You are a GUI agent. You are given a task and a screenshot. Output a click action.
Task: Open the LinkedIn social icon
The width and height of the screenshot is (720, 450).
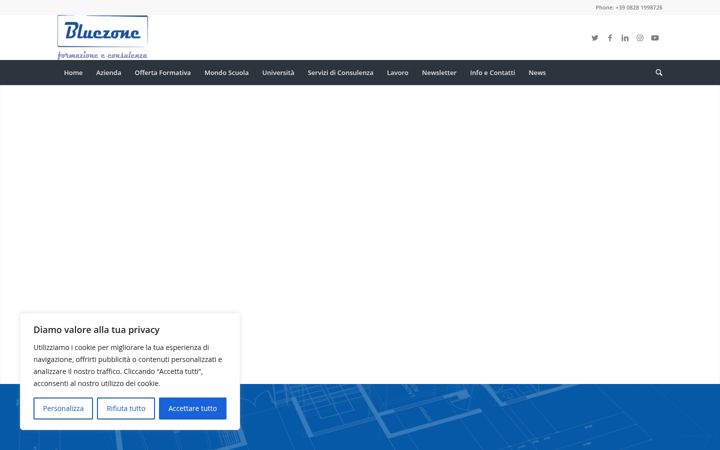coord(625,38)
